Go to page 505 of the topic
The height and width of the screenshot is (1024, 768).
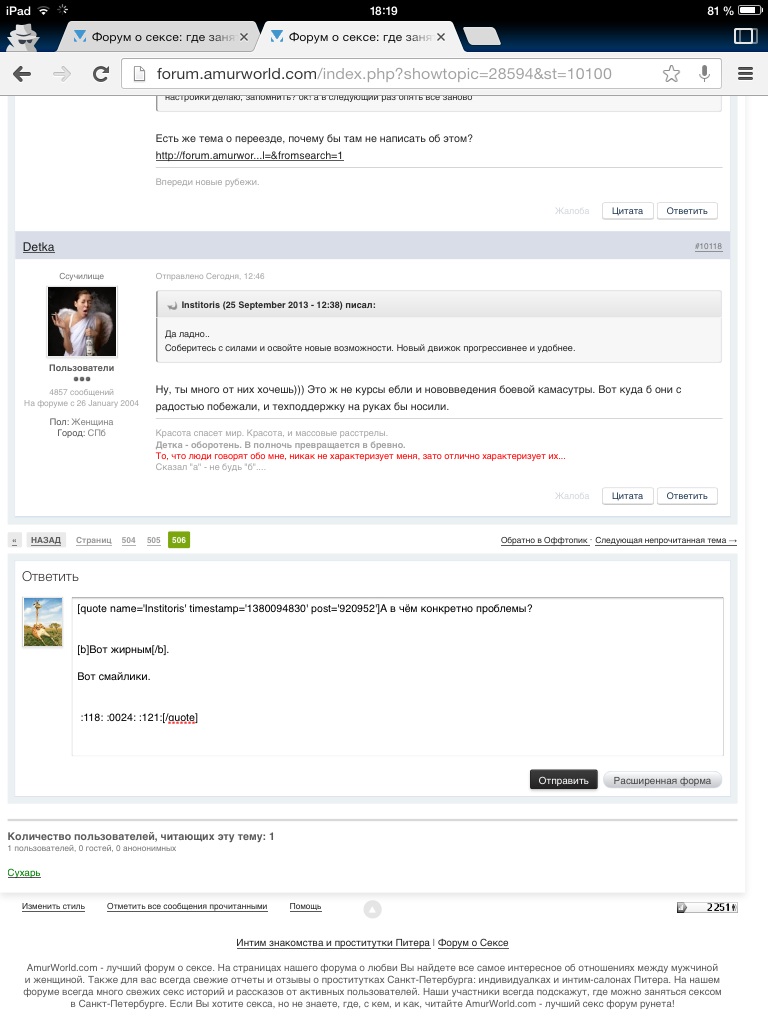point(153,540)
